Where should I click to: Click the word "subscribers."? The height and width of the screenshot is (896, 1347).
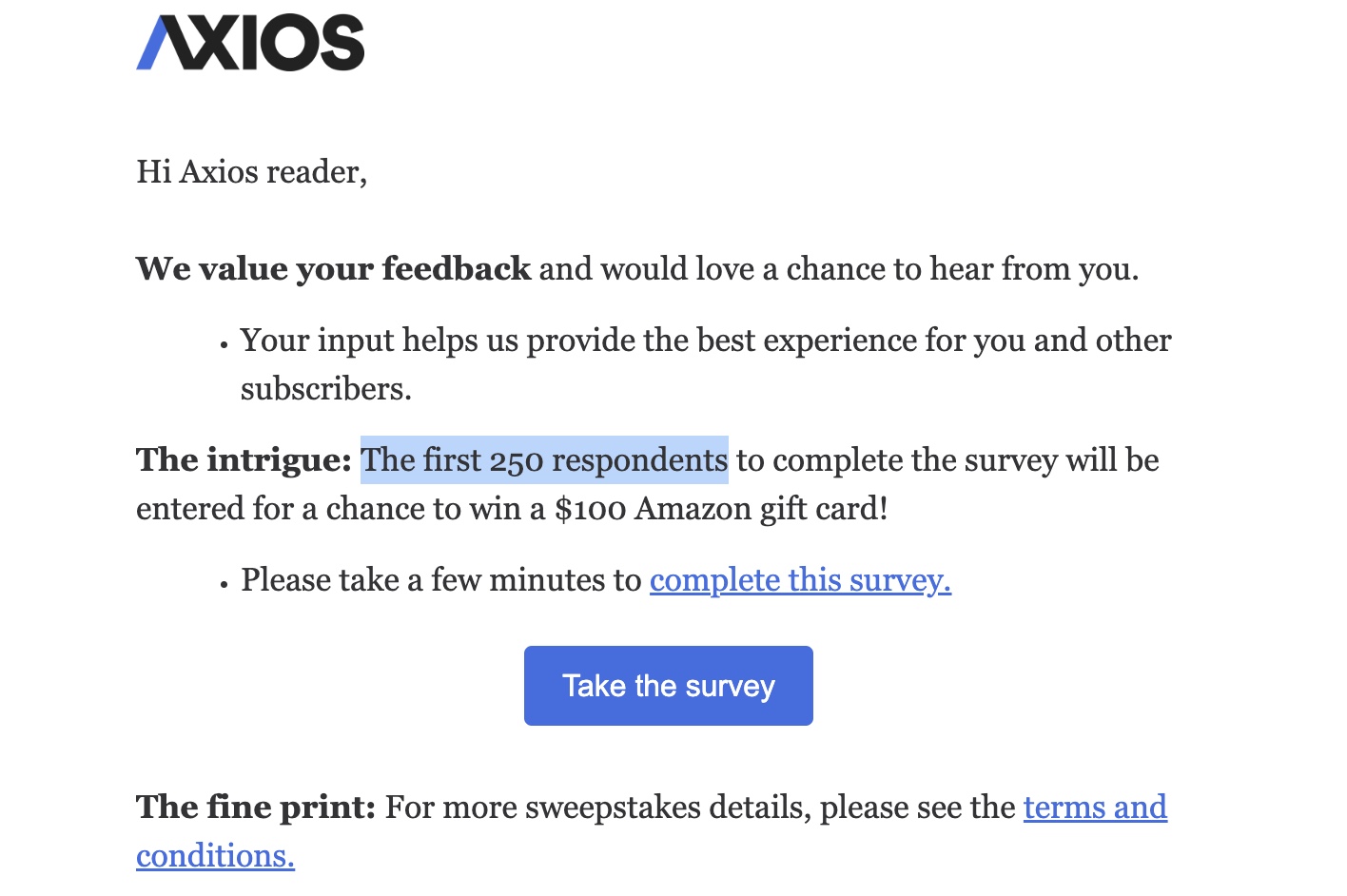click(x=326, y=389)
